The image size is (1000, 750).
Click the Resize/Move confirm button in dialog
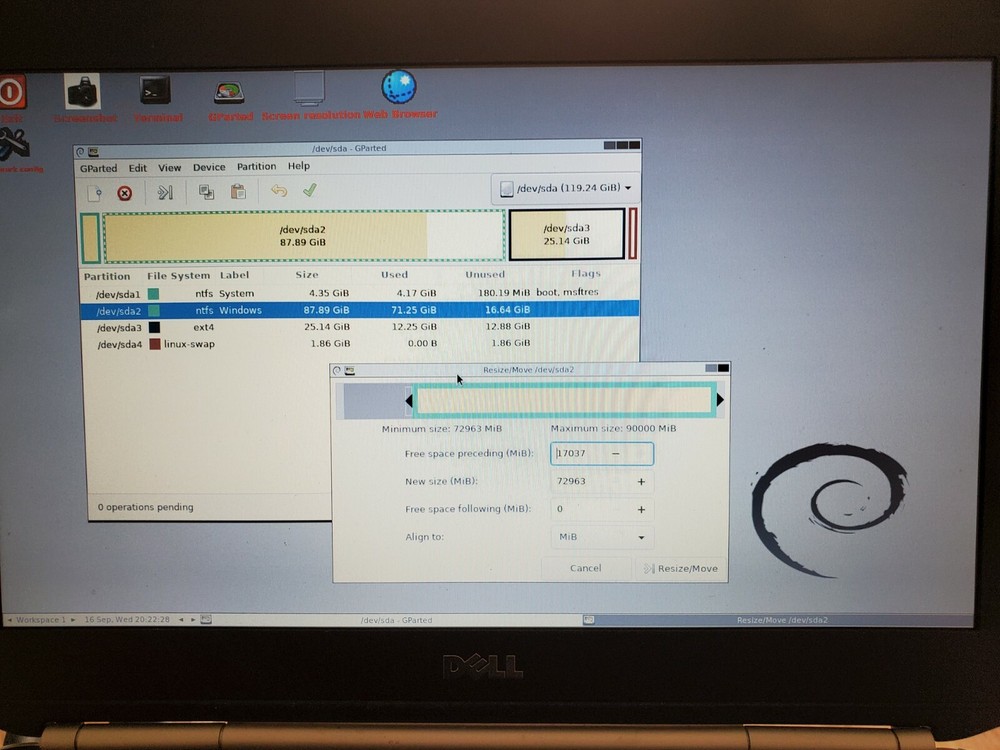pos(680,568)
